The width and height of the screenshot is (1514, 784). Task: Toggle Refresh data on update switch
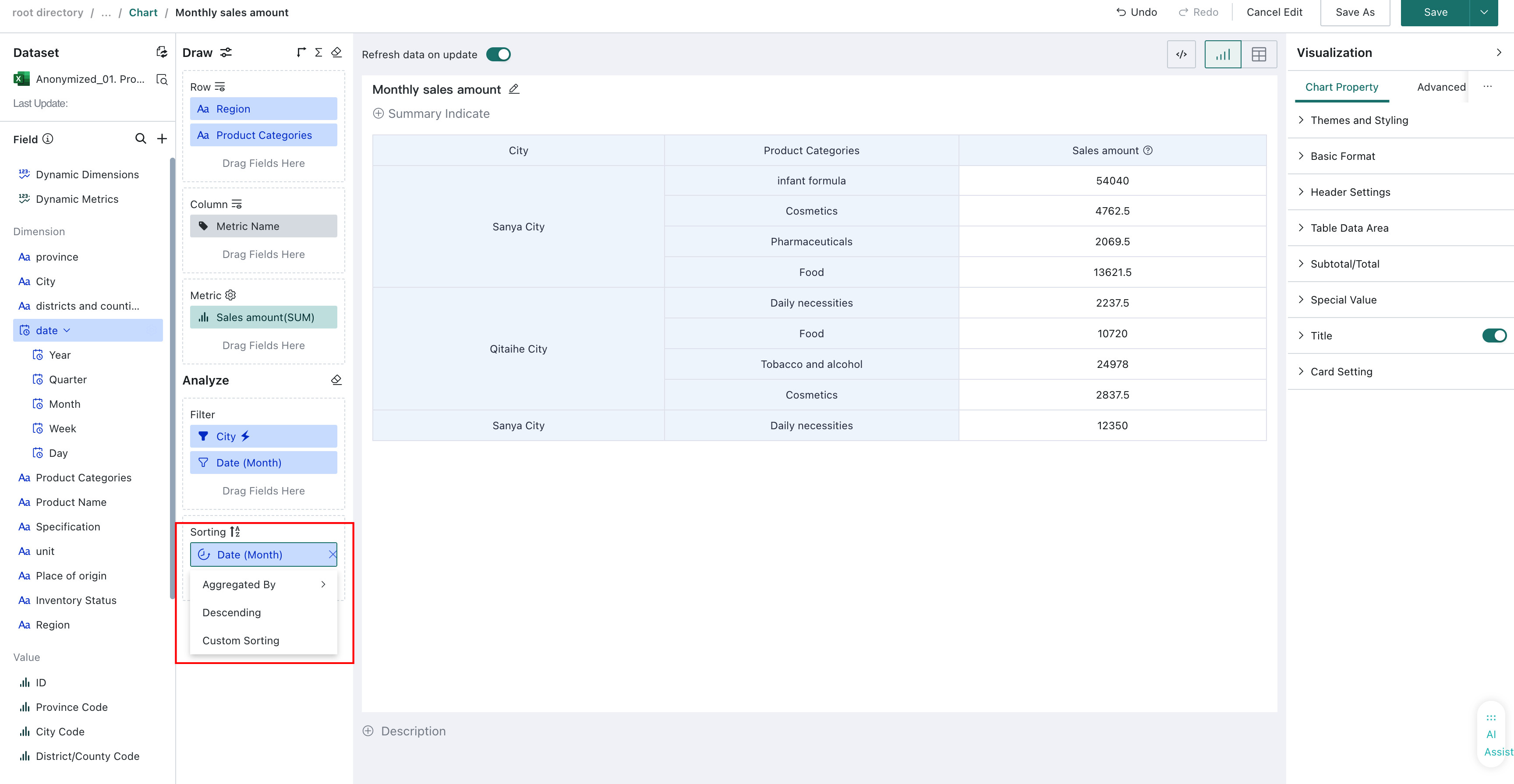[x=499, y=54]
